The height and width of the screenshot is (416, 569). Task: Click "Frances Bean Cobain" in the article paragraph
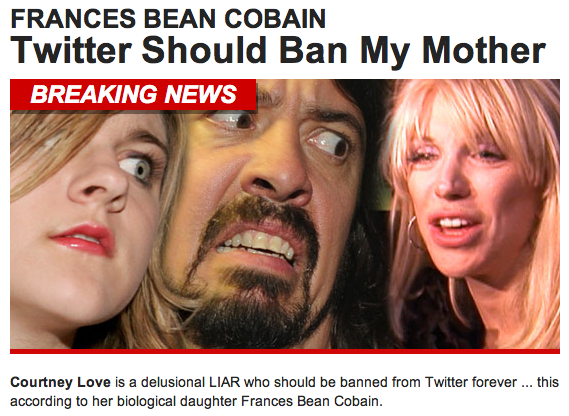[x=311, y=401]
